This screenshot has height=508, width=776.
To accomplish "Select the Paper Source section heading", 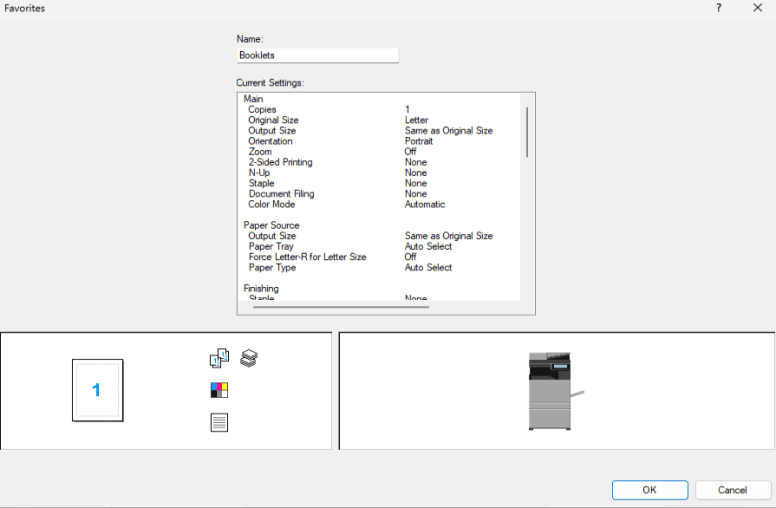I will 271,225.
